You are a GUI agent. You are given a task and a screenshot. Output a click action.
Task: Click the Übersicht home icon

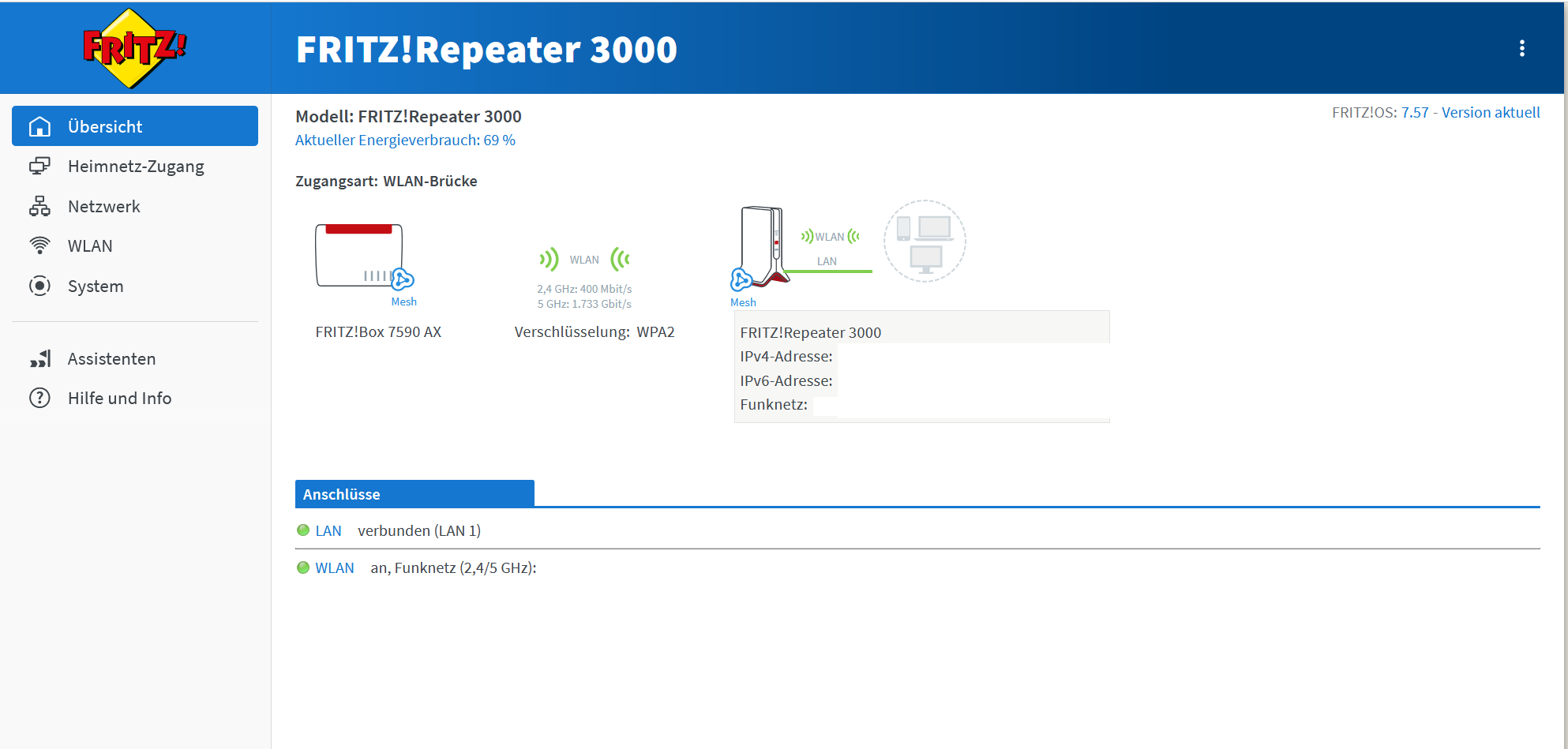[39, 126]
